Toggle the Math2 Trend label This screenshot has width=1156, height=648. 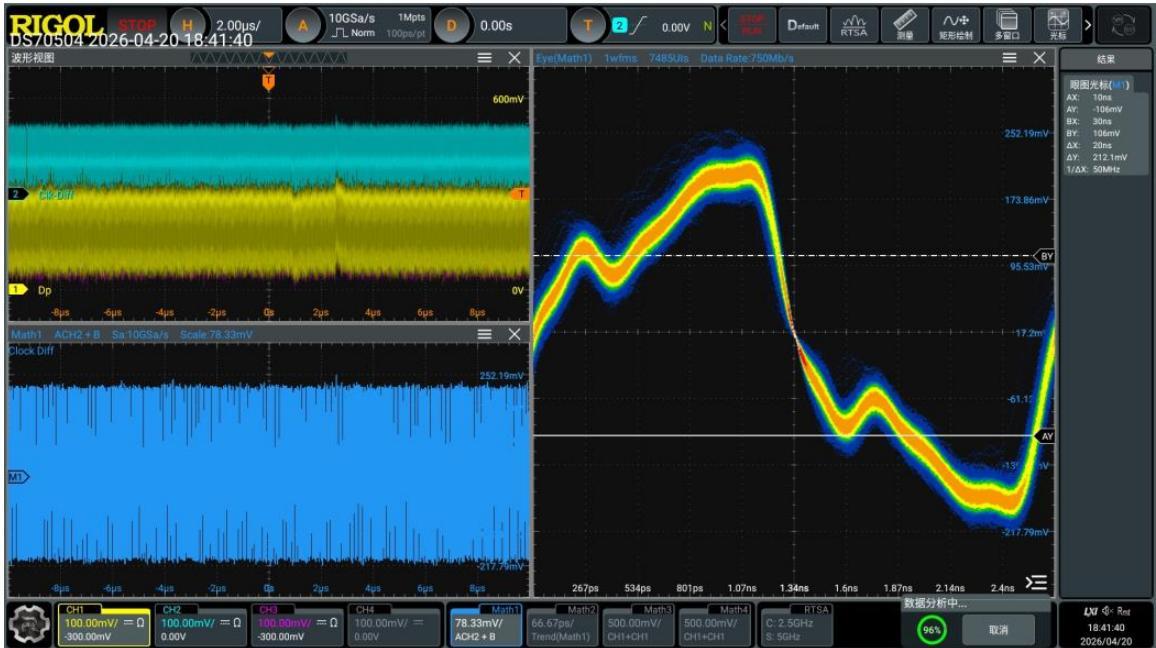click(563, 624)
